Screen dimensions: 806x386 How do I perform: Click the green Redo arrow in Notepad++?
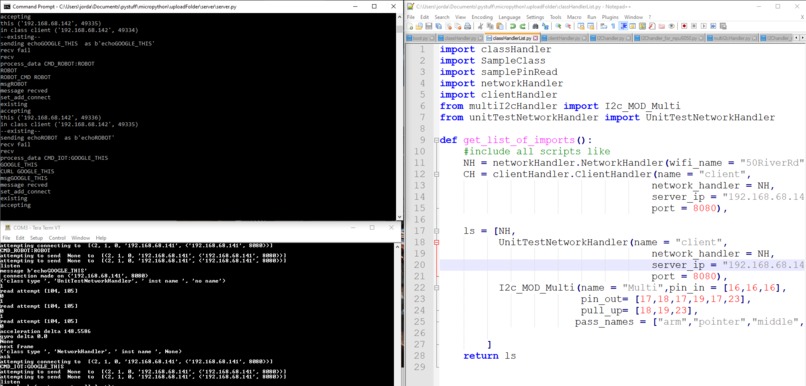point(522,26)
